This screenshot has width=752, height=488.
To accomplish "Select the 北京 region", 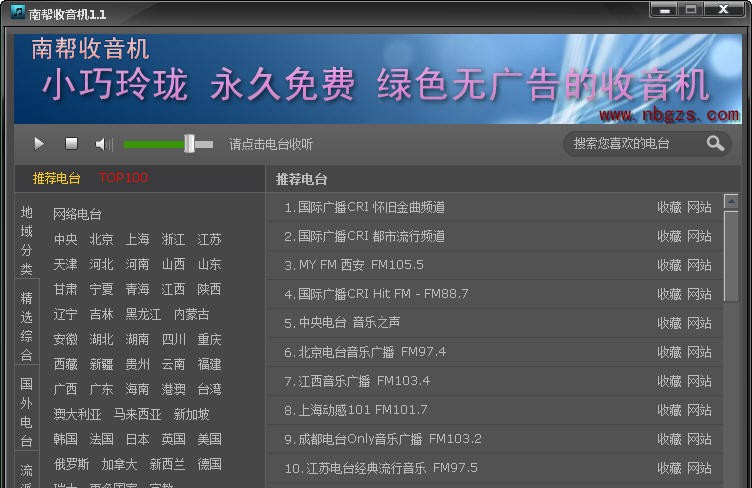I will pos(101,239).
